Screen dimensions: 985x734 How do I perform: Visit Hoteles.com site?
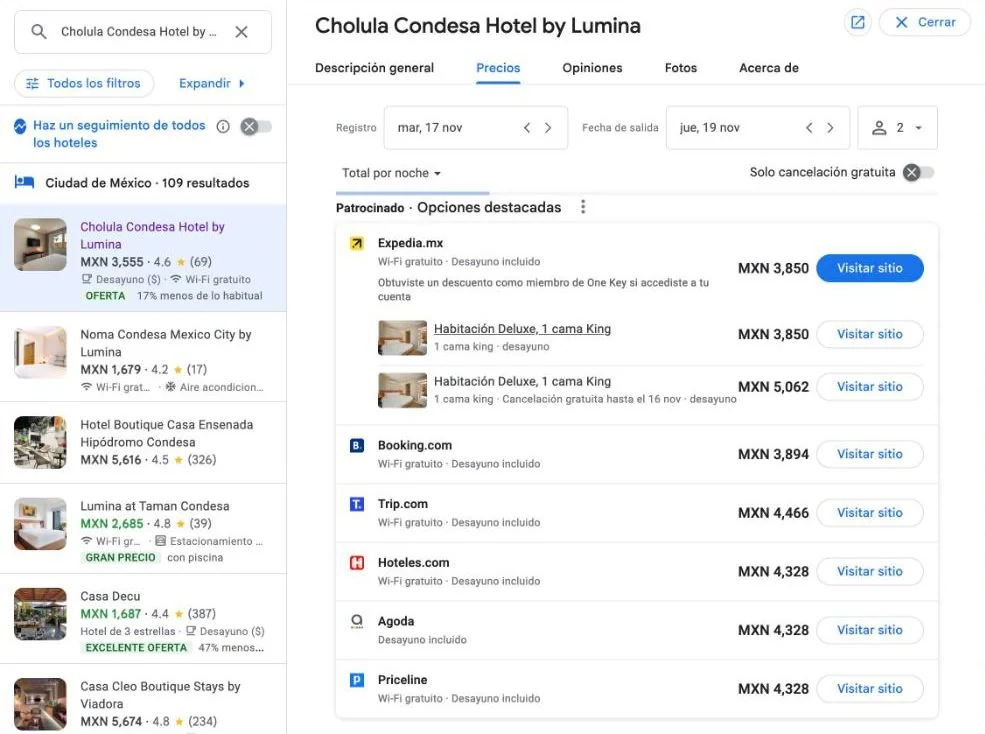click(x=869, y=571)
